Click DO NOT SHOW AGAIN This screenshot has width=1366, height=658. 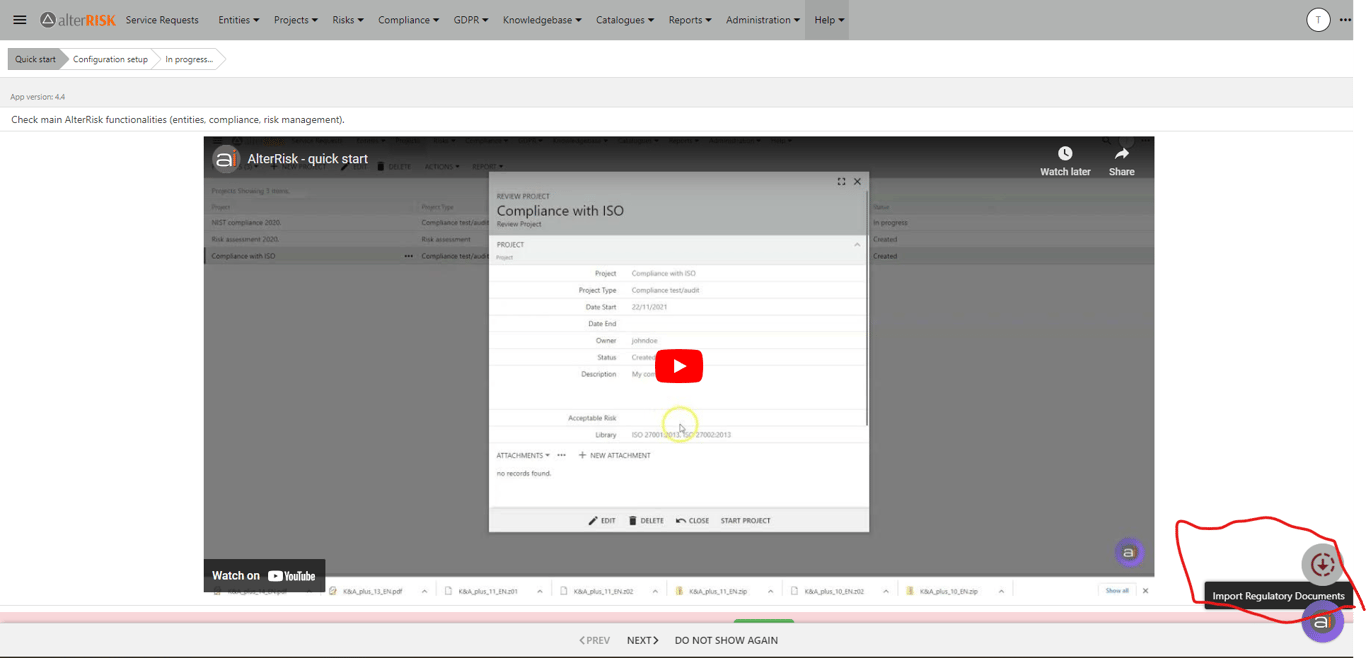click(726, 640)
